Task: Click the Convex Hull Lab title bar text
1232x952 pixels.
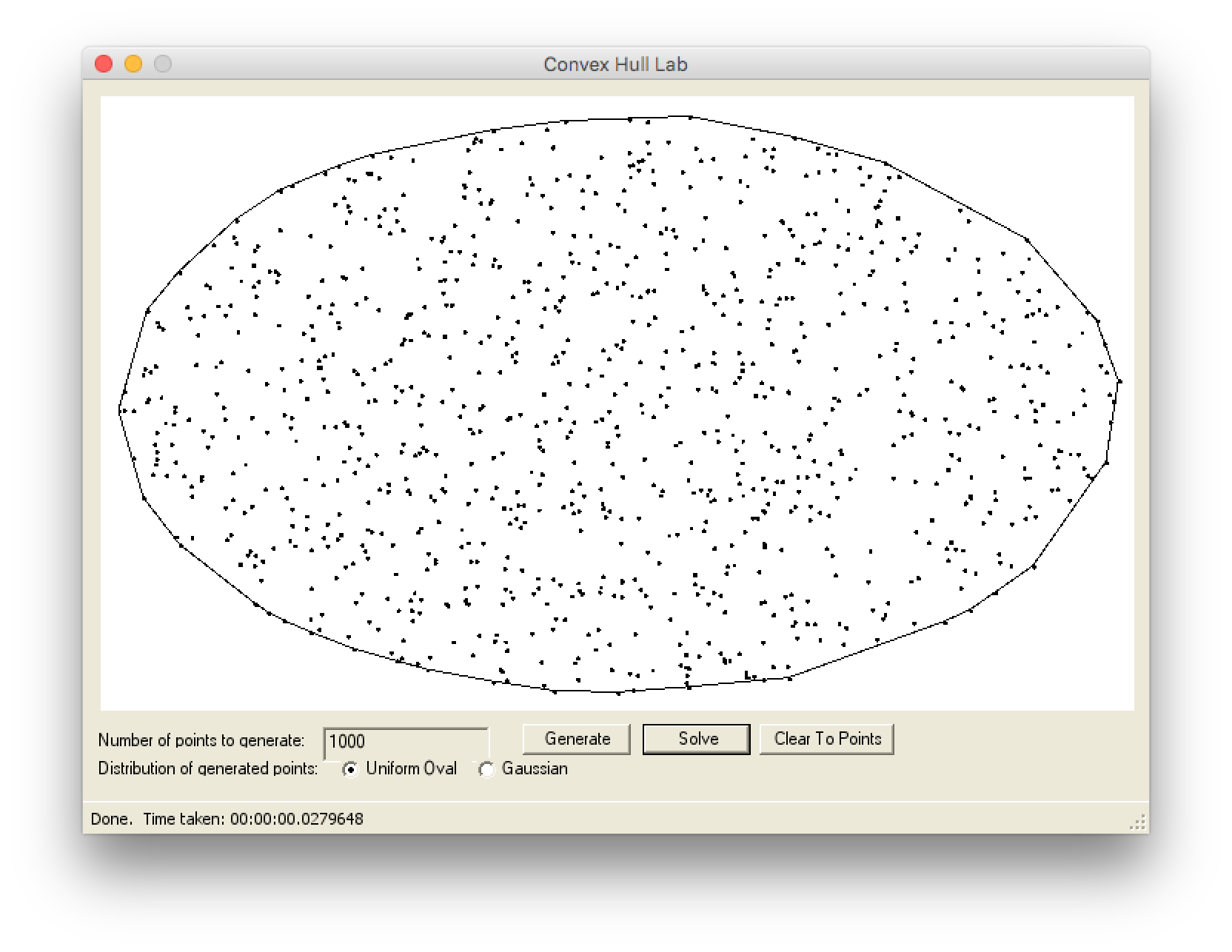Action: tap(615, 64)
